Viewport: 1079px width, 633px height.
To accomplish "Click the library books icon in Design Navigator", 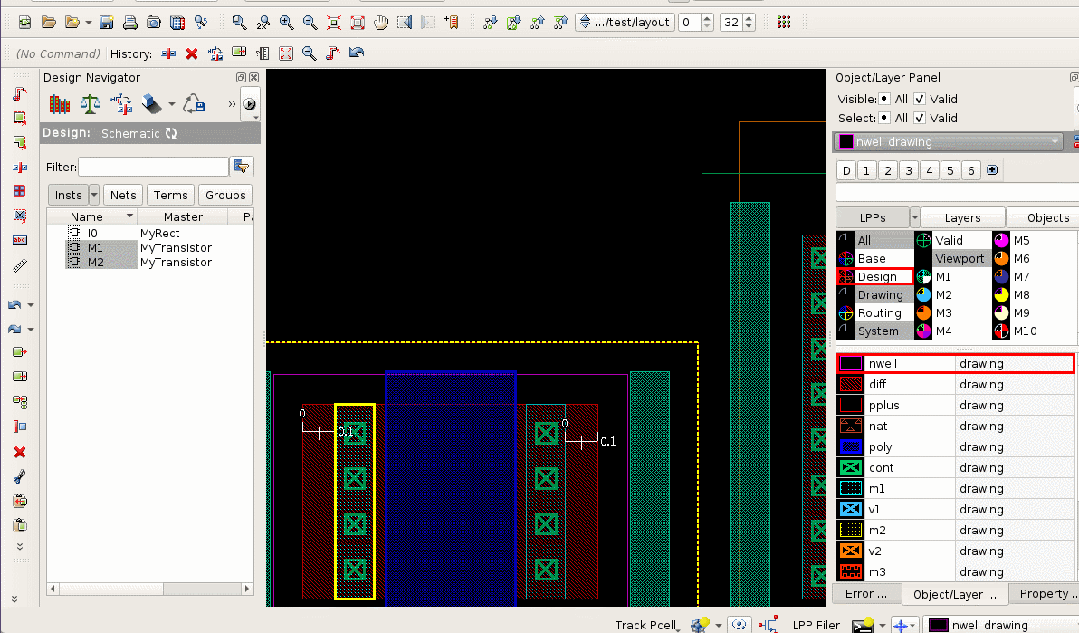I will [60, 105].
